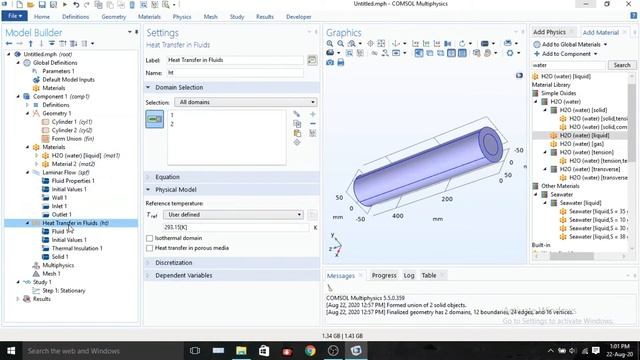640x360 pixels.
Task: Click Zoom Out in Graphics toolbar
Action: click(340, 43)
